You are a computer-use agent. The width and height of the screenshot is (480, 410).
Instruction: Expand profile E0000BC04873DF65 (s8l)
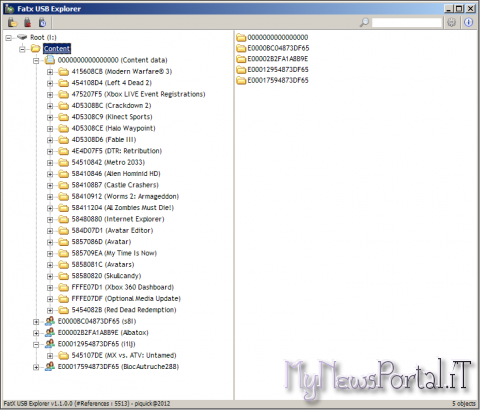36,322
